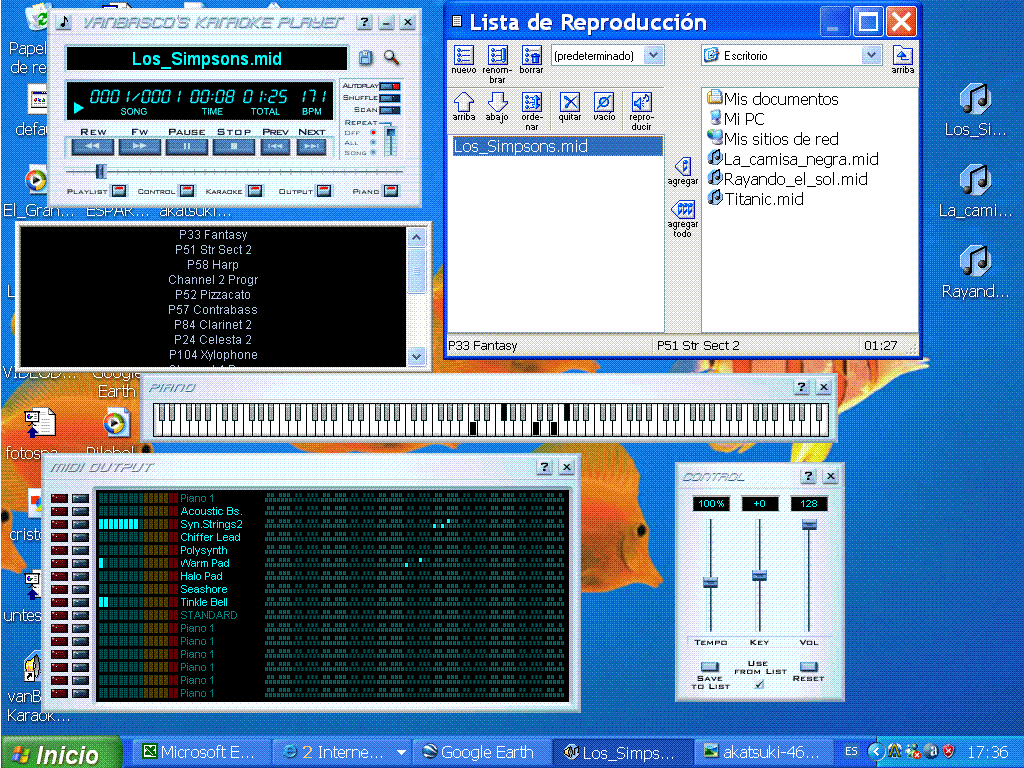
Task: Open the magnifier search icon in Karaoke Player
Action: point(391,57)
